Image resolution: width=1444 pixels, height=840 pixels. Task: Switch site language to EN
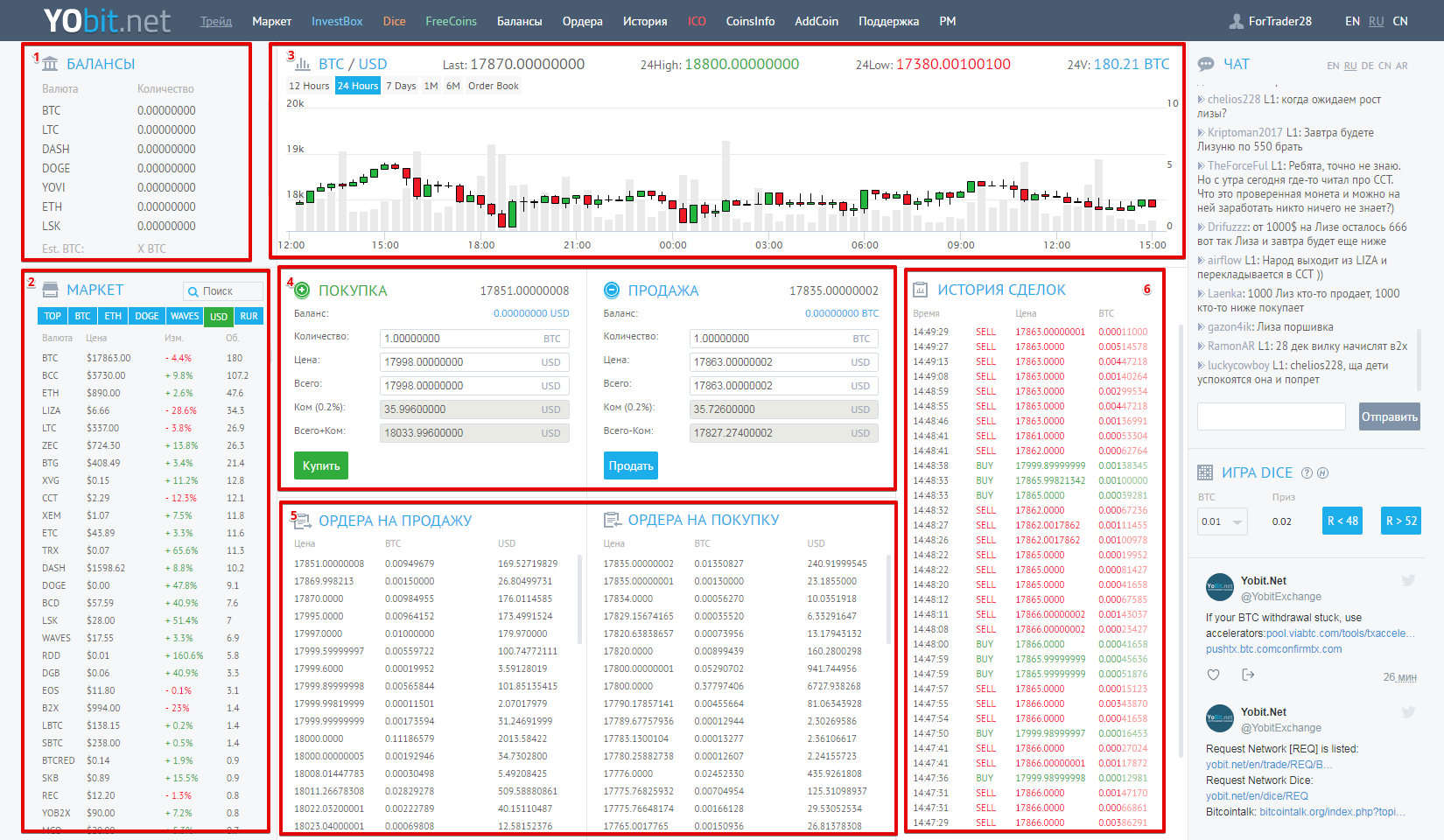[x=1352, y=21]
